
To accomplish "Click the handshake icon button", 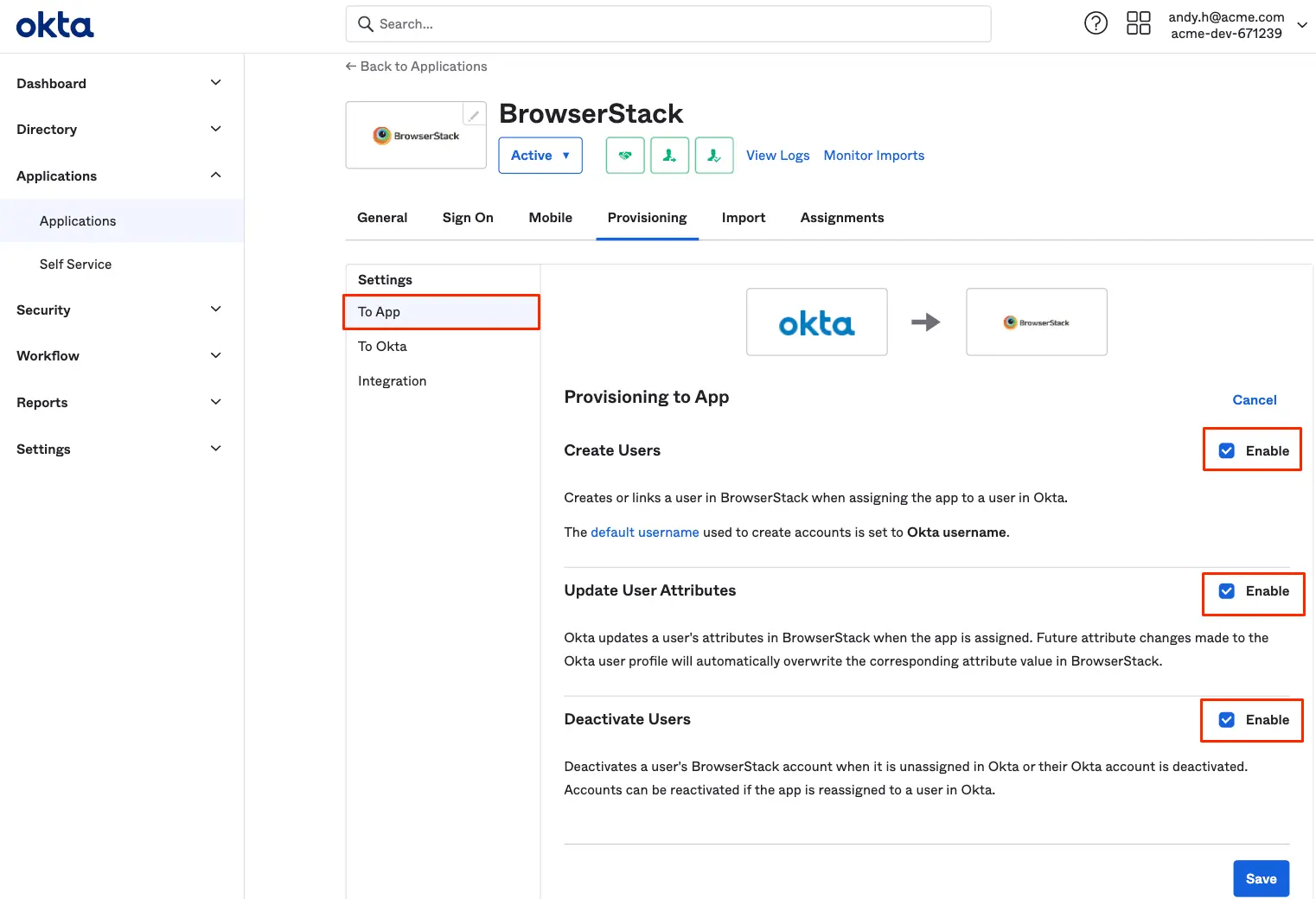I will point(625,156).
